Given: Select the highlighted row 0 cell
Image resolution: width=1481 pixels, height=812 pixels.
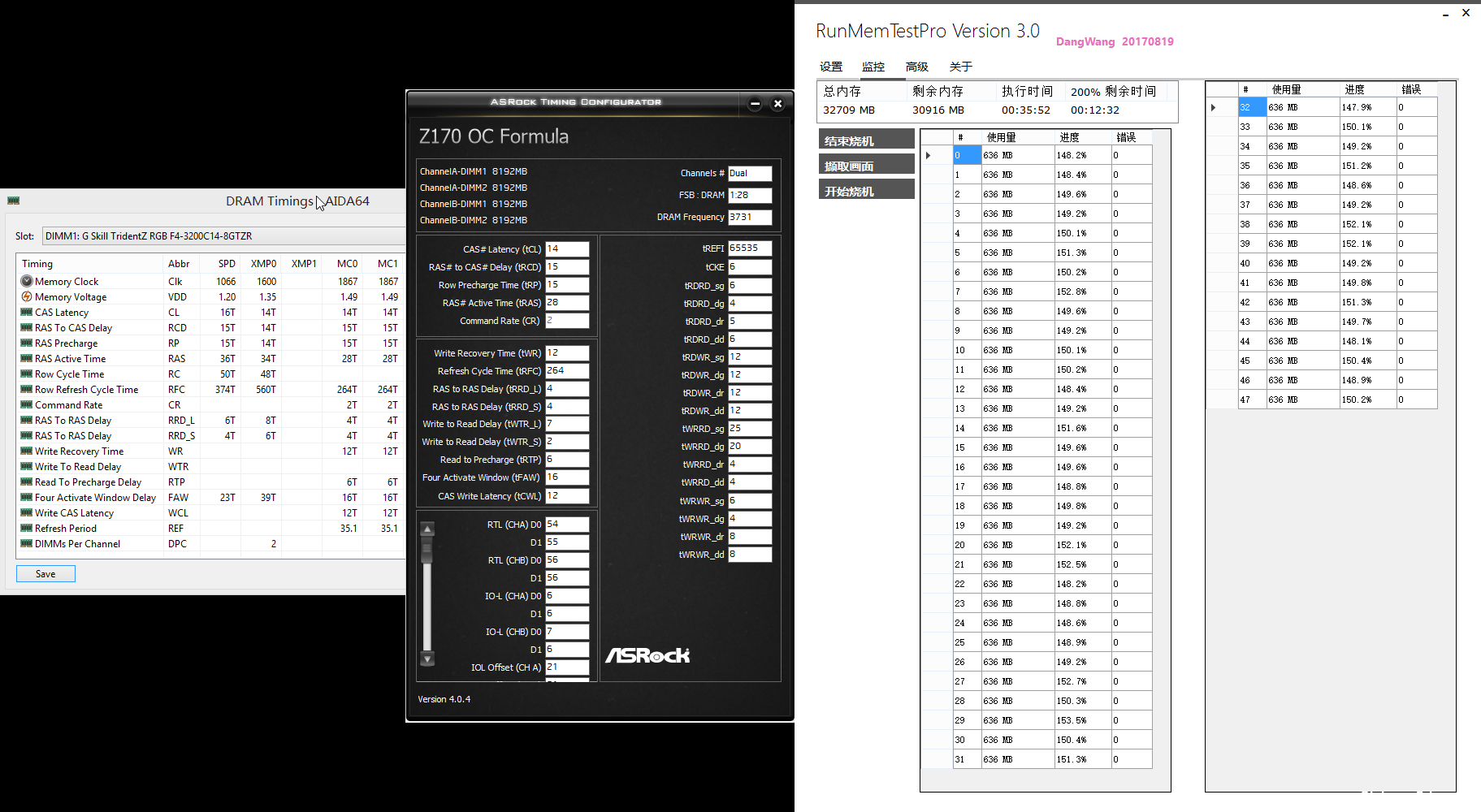Looking at the screenshot, I should [x=967, y=155].
